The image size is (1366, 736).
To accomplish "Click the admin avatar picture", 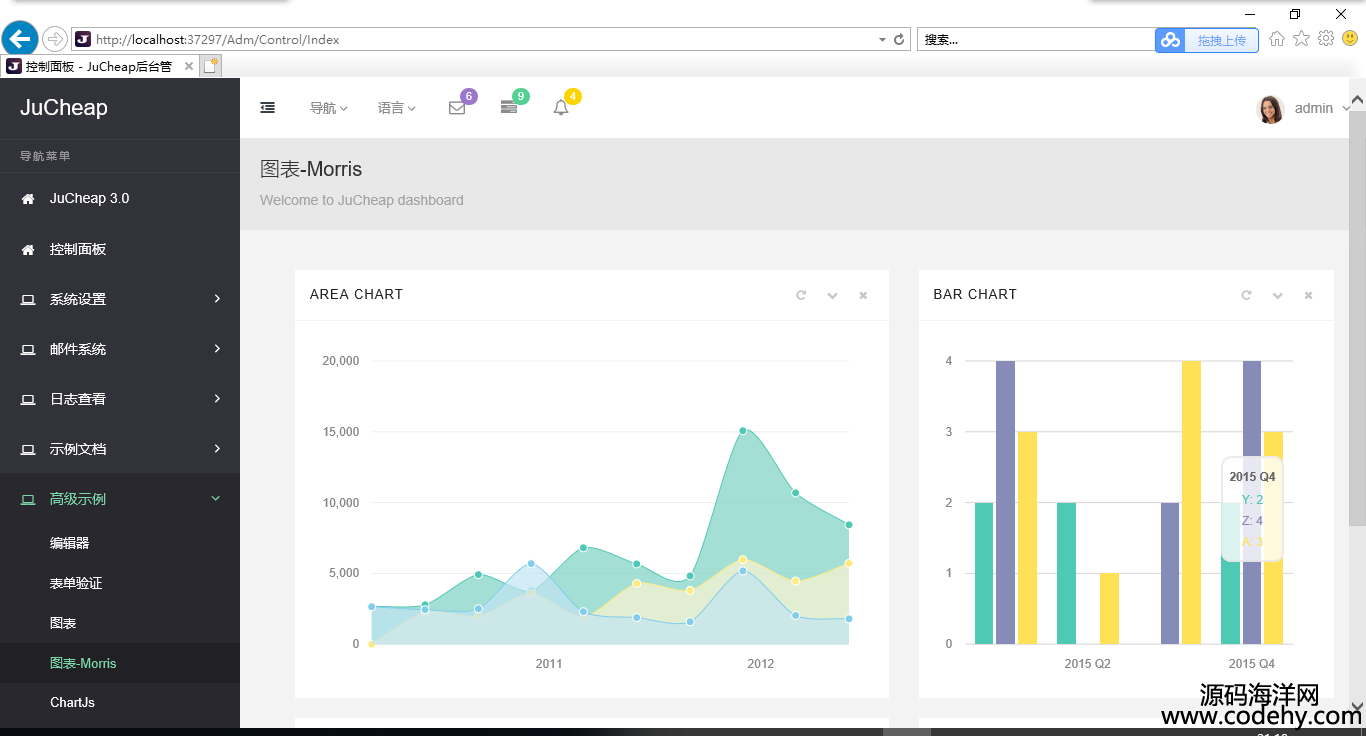I will [1269, 109].
